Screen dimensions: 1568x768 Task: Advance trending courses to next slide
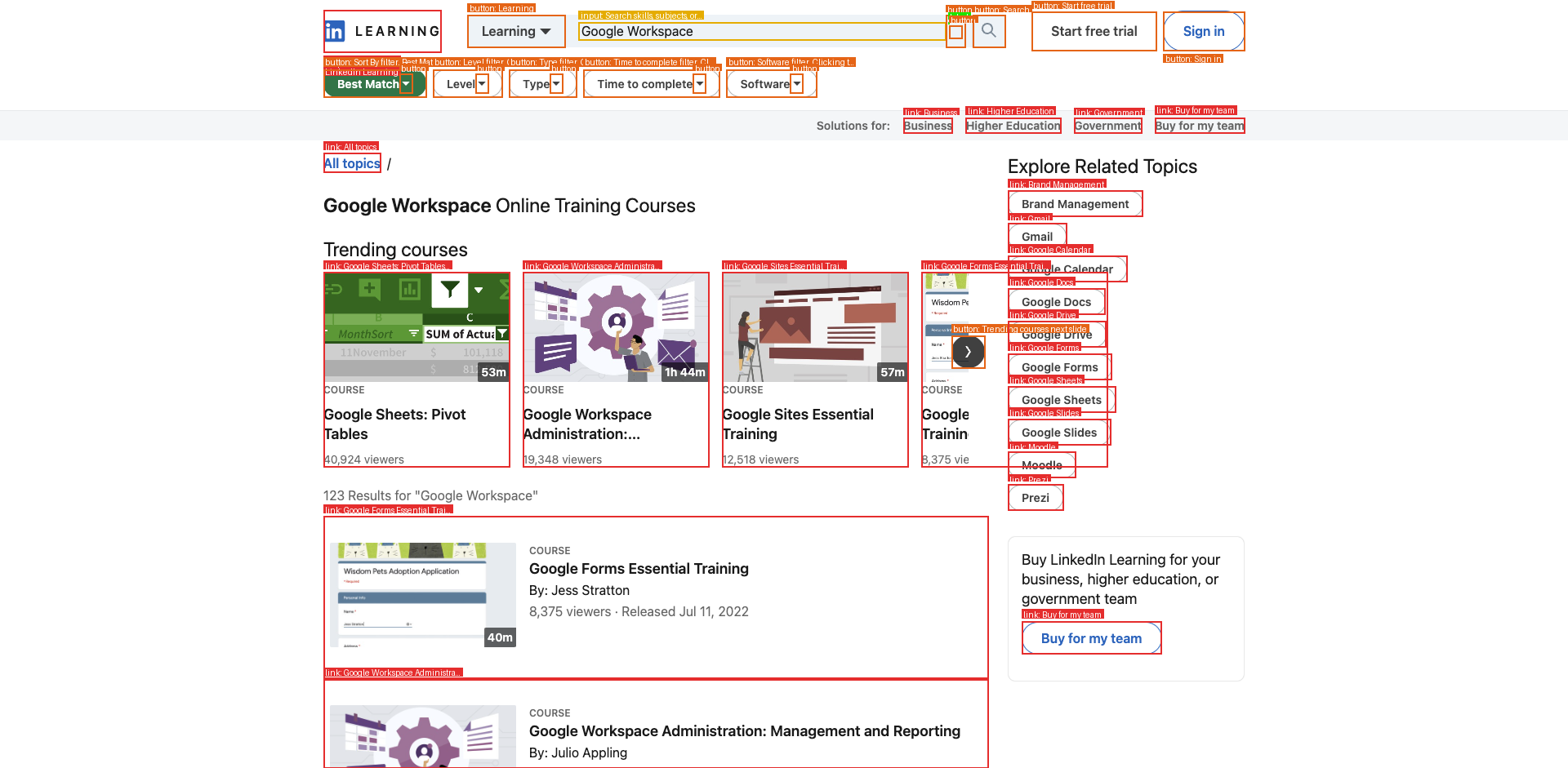pos(968,352)
